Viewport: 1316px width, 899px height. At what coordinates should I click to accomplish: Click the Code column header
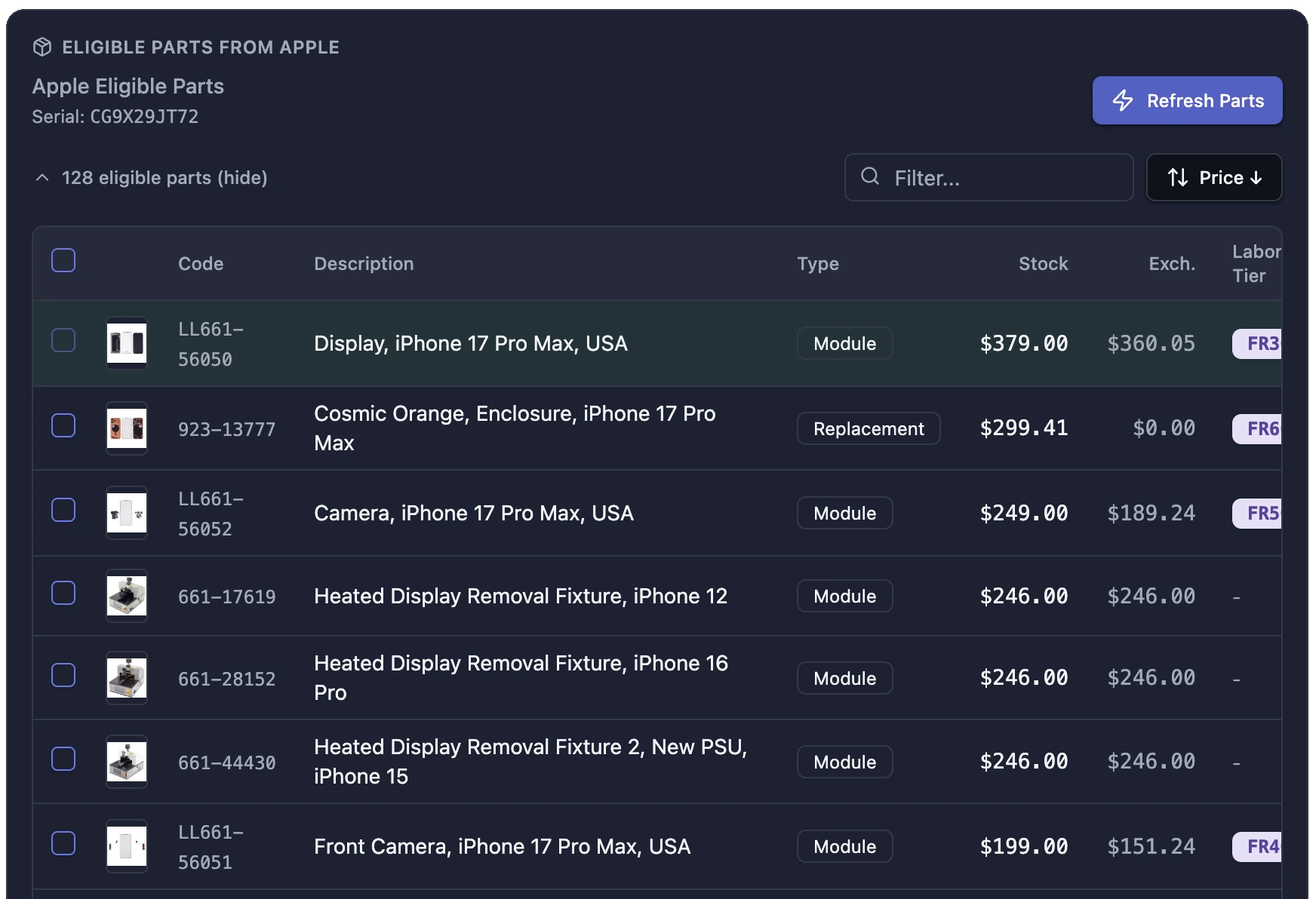pyautogui.click(x=201, y=264)
